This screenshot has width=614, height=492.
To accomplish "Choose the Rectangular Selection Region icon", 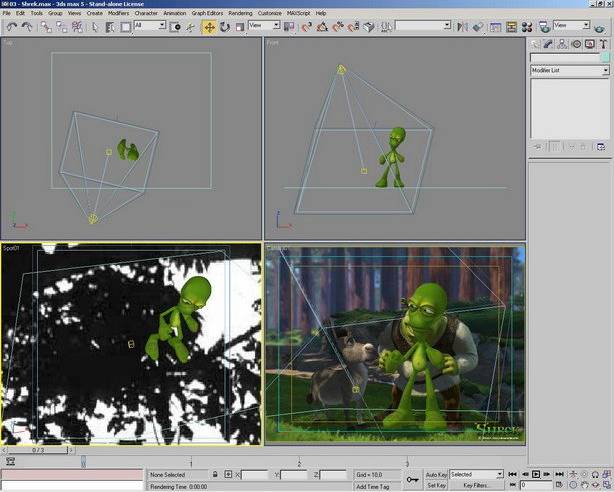I will tap(125, 27).
